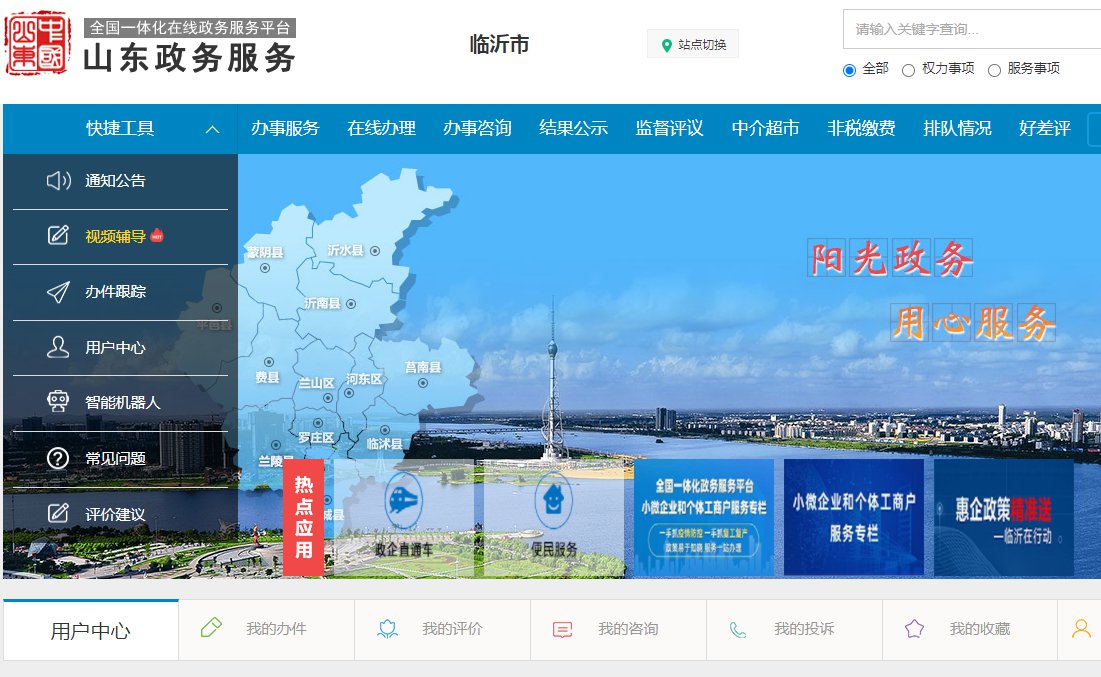The image size is (1101, 677).
Task: Open the 全国一体化政务服务平台 小微企业 banner
Action: click(704, 518)
